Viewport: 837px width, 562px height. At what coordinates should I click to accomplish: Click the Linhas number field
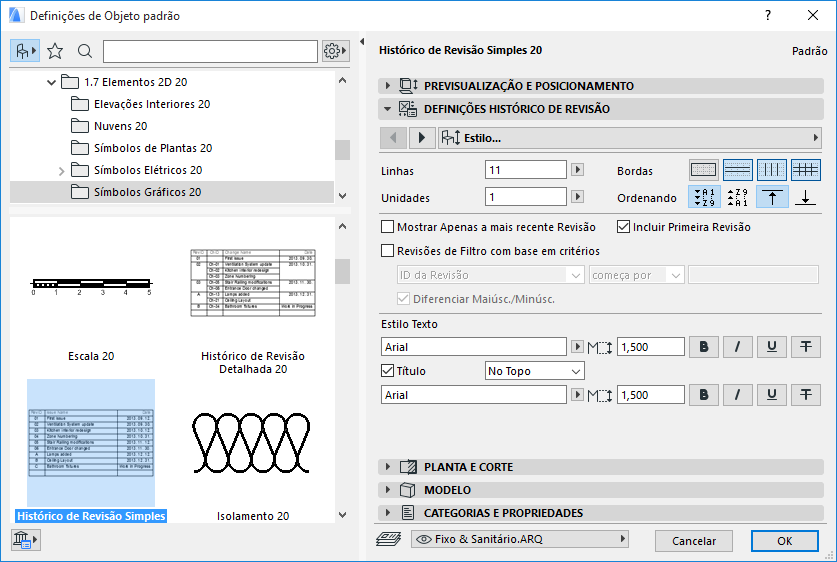point(526,170)
